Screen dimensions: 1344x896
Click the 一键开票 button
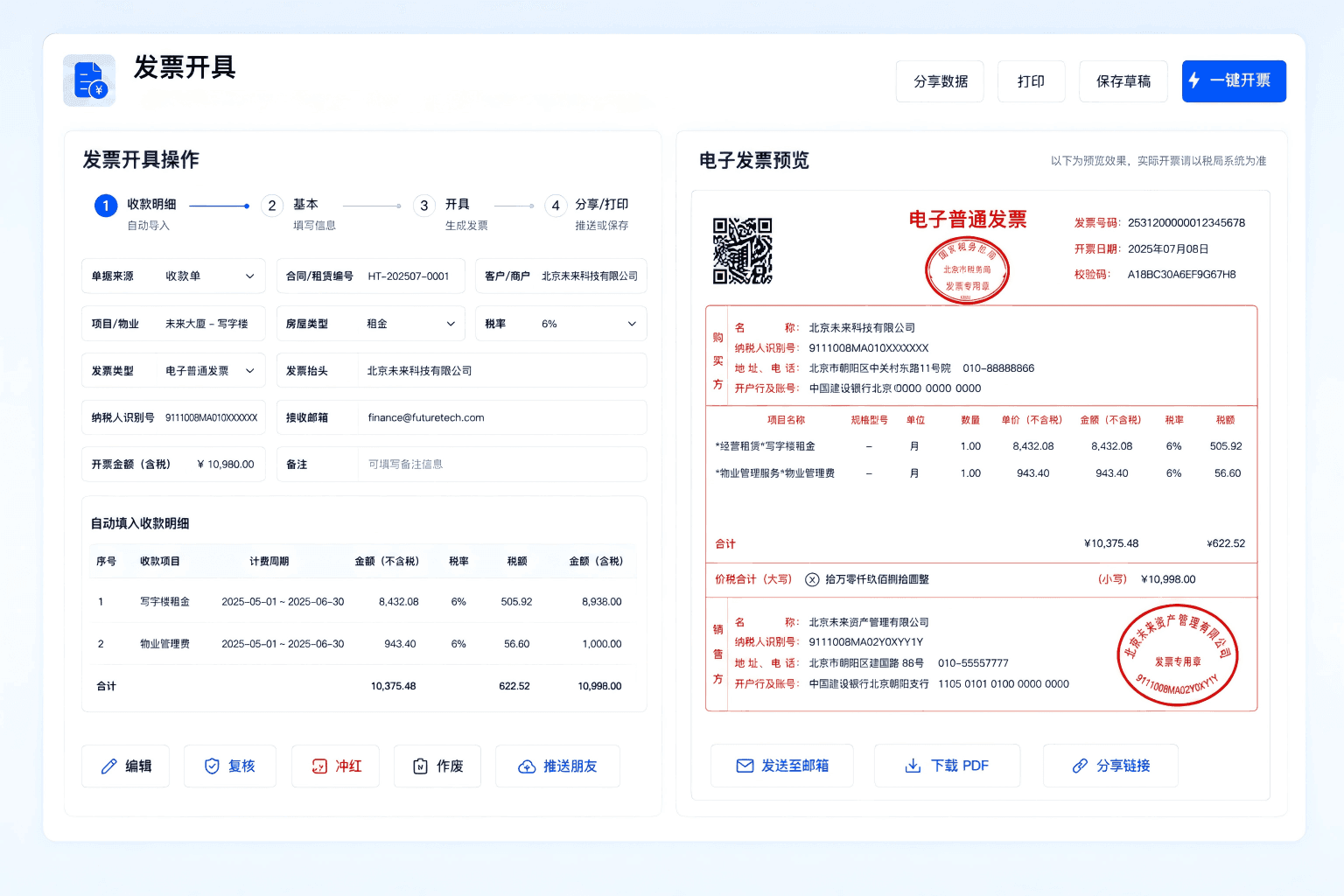[x=1234, y=81]
